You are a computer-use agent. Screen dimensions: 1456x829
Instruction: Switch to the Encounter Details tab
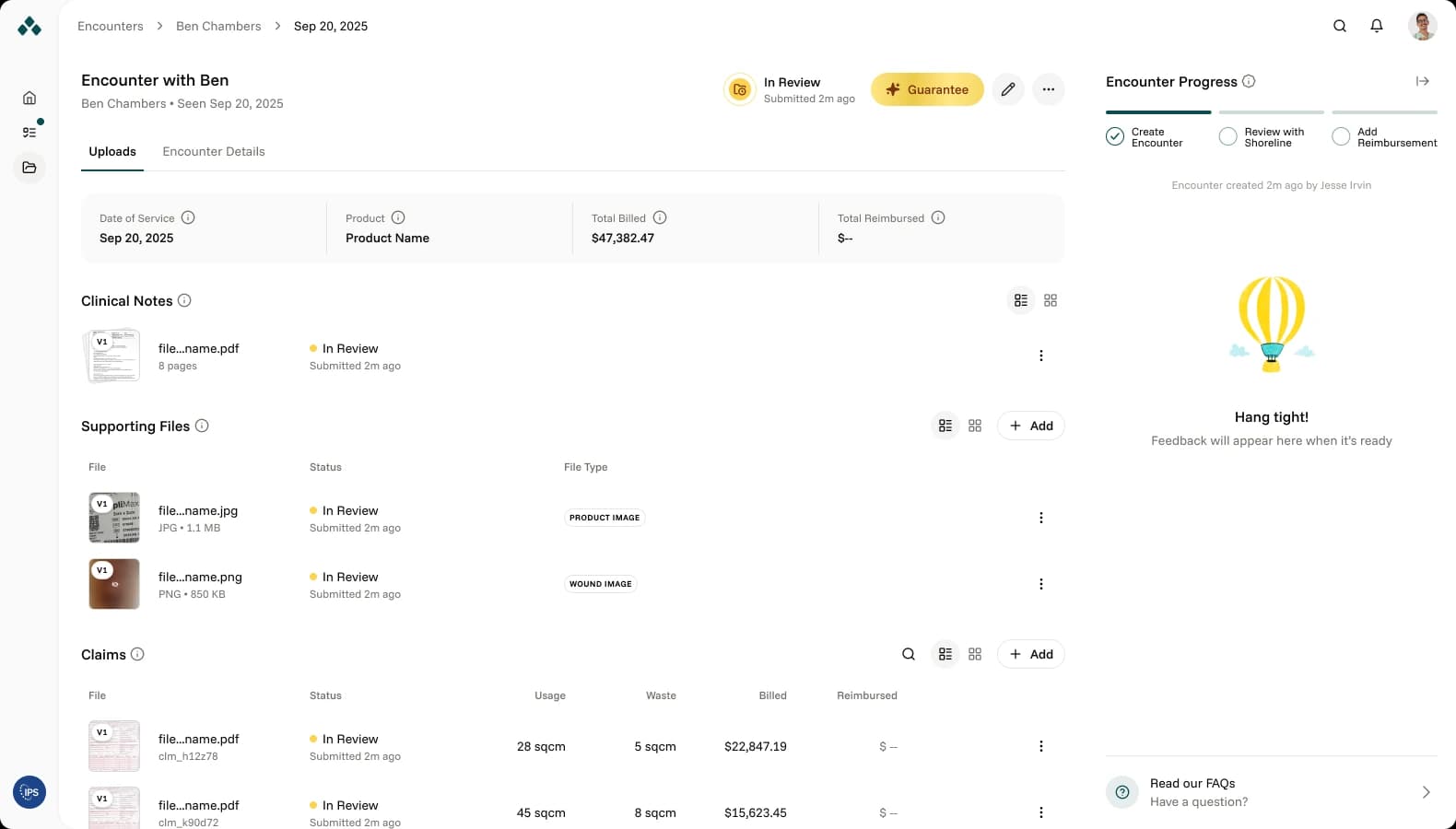pos(214,151)
